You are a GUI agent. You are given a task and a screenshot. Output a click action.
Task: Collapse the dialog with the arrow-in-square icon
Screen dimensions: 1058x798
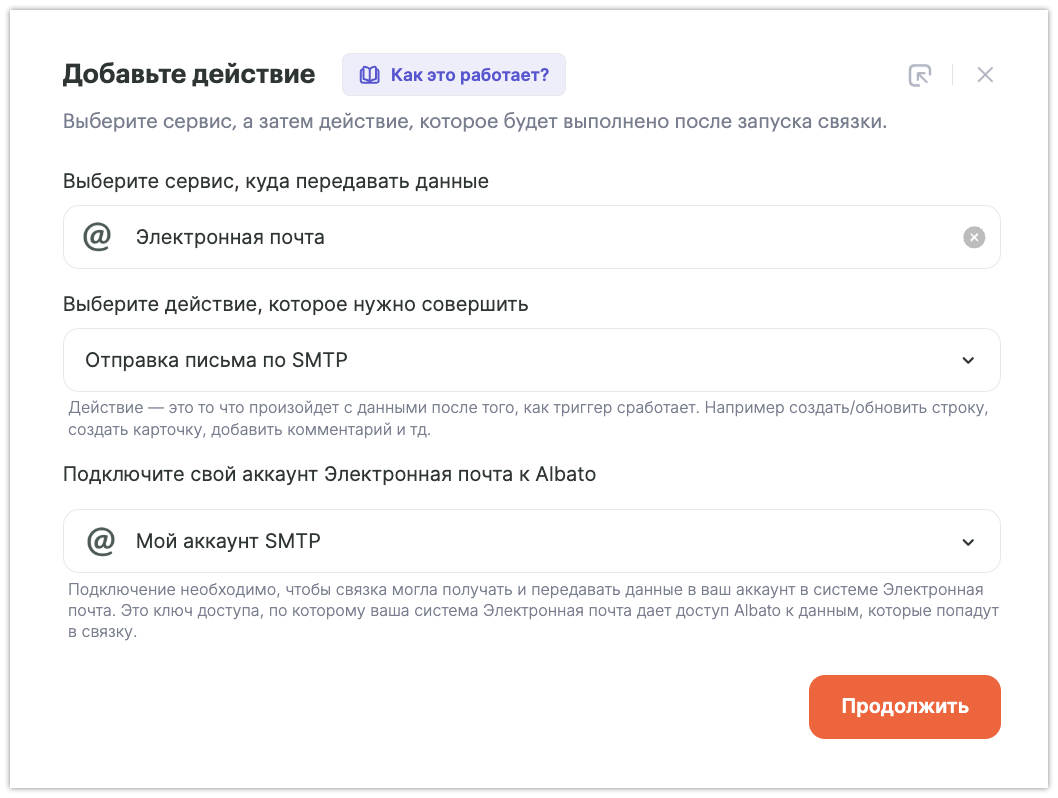(919, 75)
